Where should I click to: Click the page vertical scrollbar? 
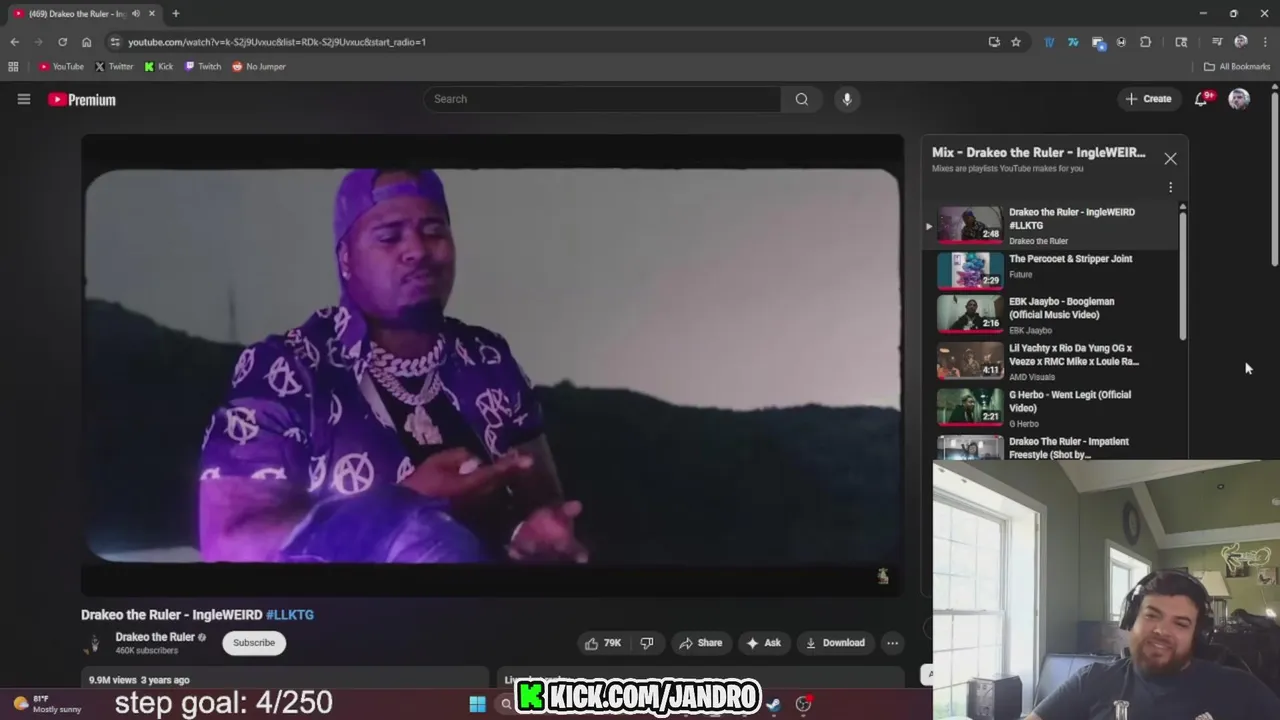click(x=1275, y=180)
